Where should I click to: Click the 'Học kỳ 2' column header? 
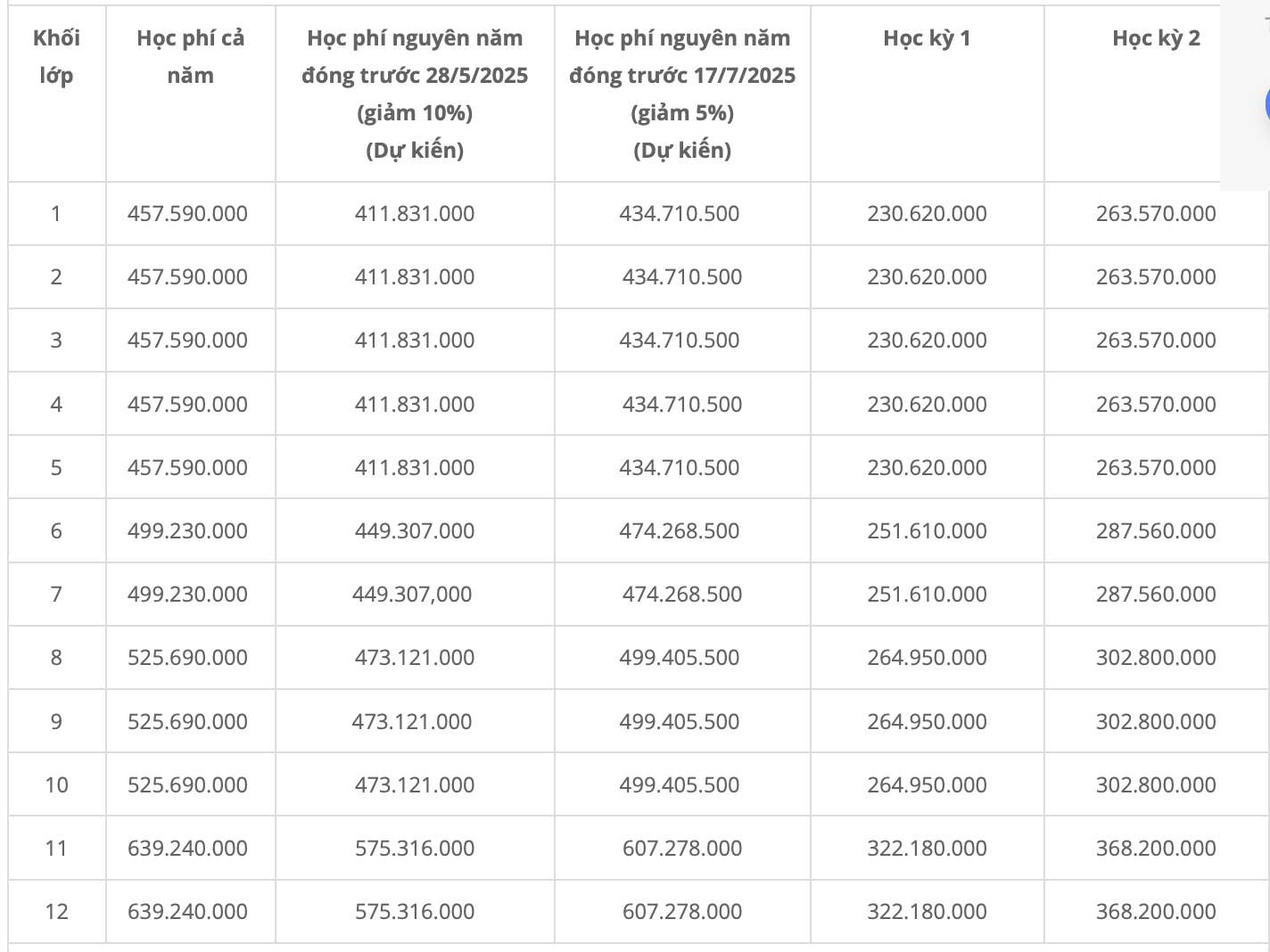pyautogui.click(x=1156, y=37)
